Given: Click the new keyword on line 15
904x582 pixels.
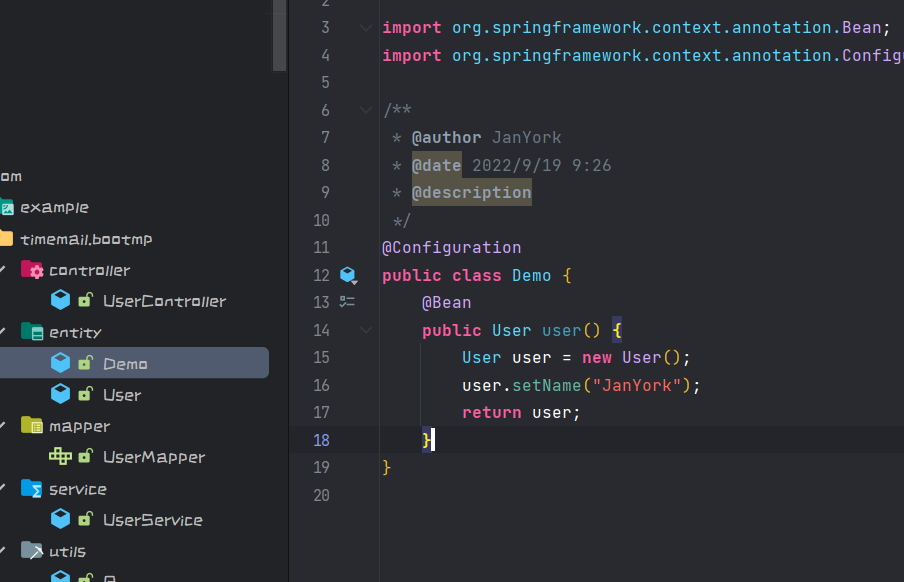Looking at the screenshot, I should (597, 357).
